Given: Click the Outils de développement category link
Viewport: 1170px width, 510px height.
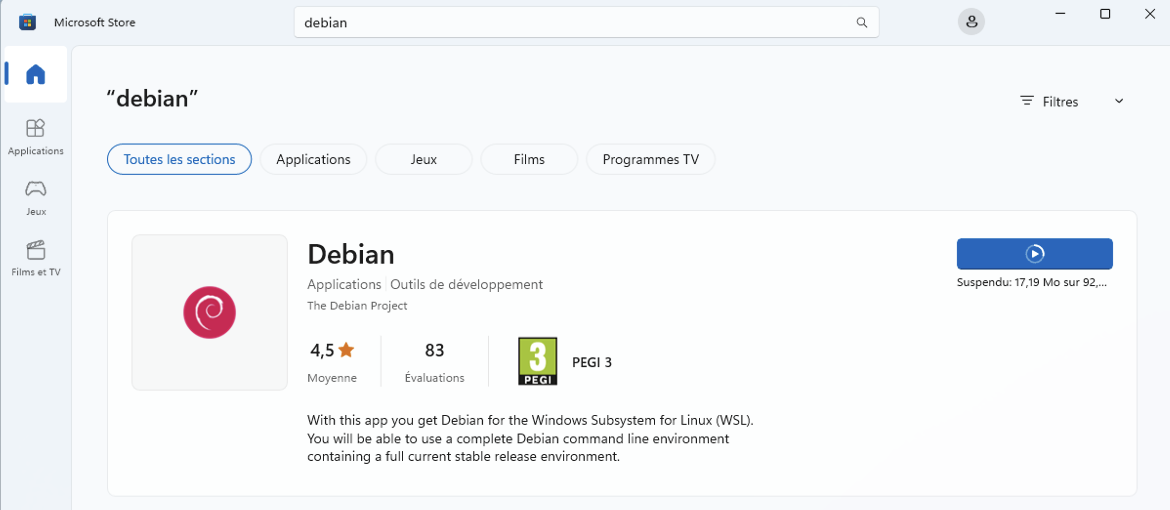Looking at the screenshot, I should coord(466,284).
